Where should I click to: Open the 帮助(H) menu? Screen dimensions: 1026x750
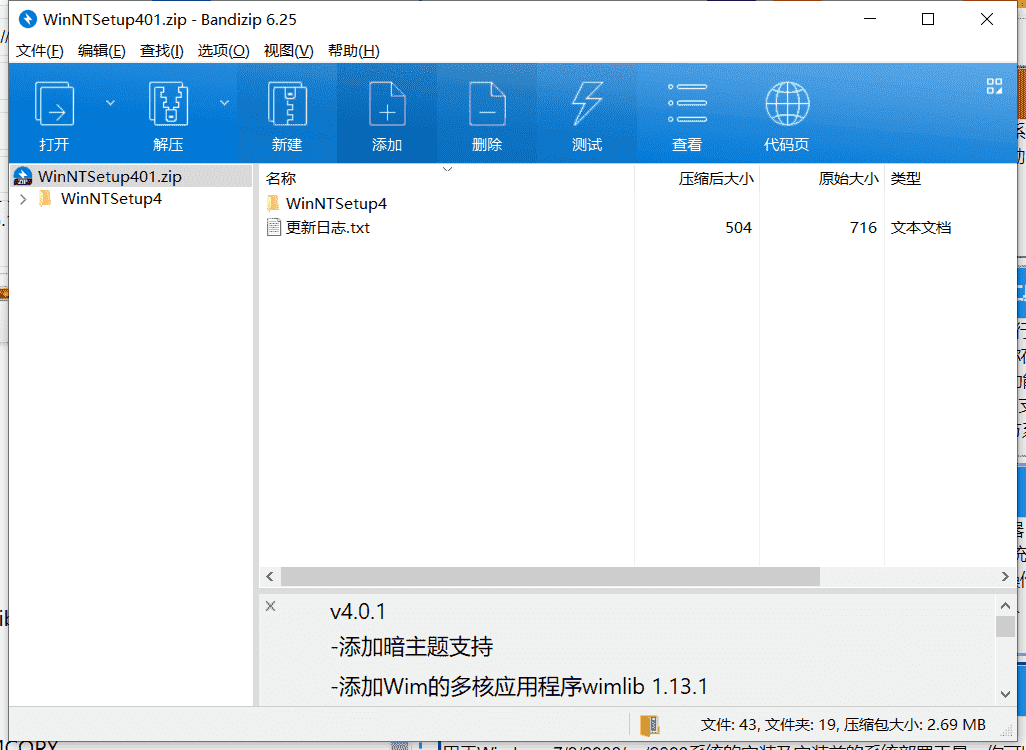[x=353, y=51]
